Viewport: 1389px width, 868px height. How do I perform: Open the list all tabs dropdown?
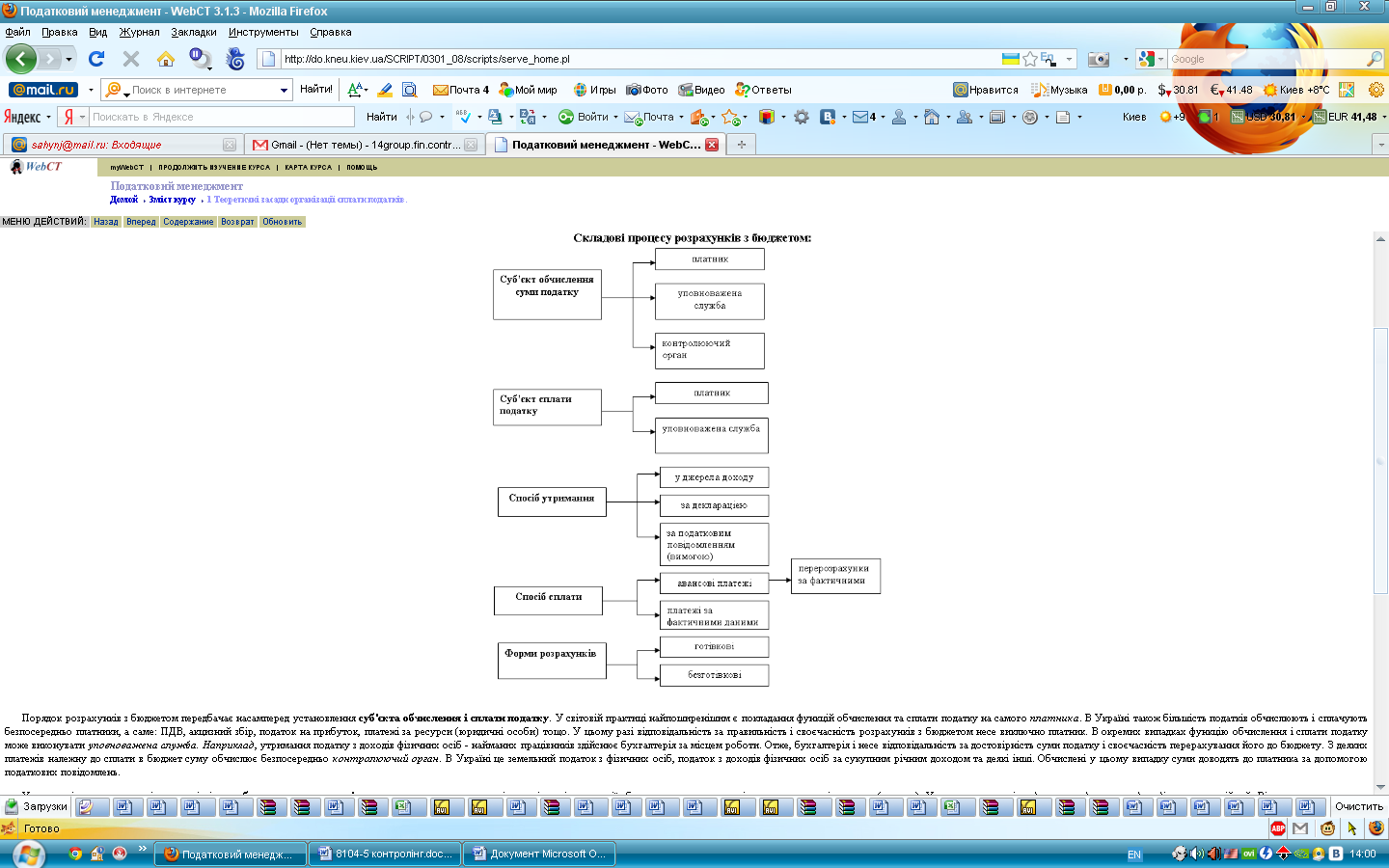click(1380, 145)
